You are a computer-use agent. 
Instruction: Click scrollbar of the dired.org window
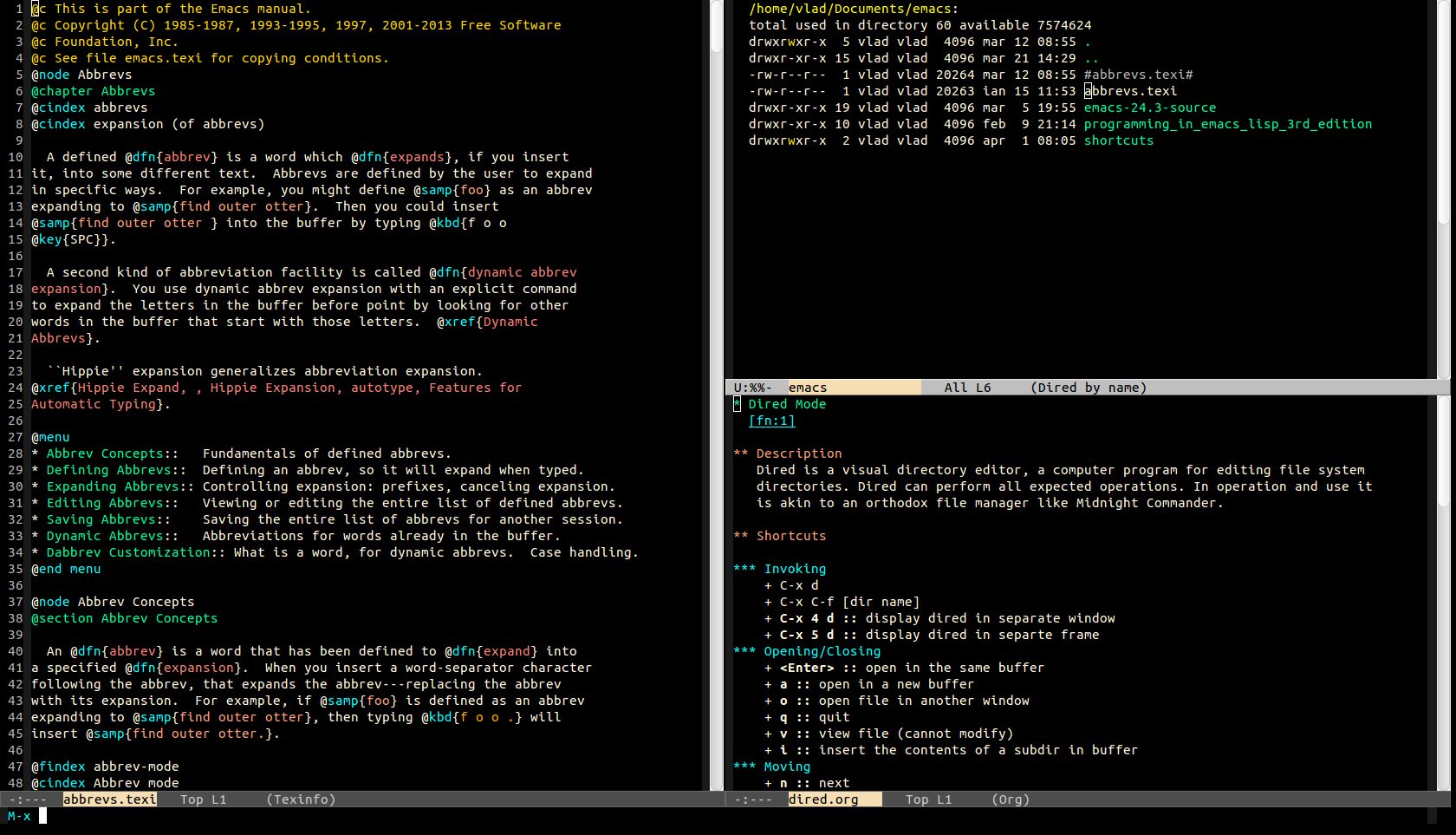(x=1443, y=593)
